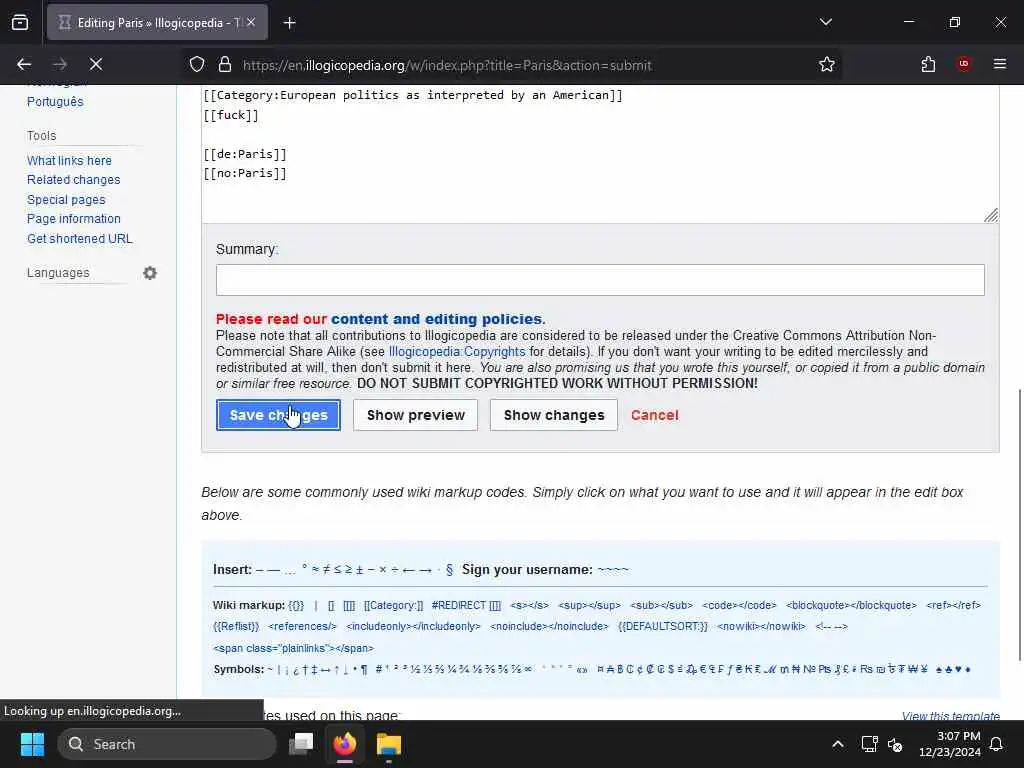This screenshot has height=768, width=1024.
Task: Focus the Summary text field
Action: tap(600, 280)
